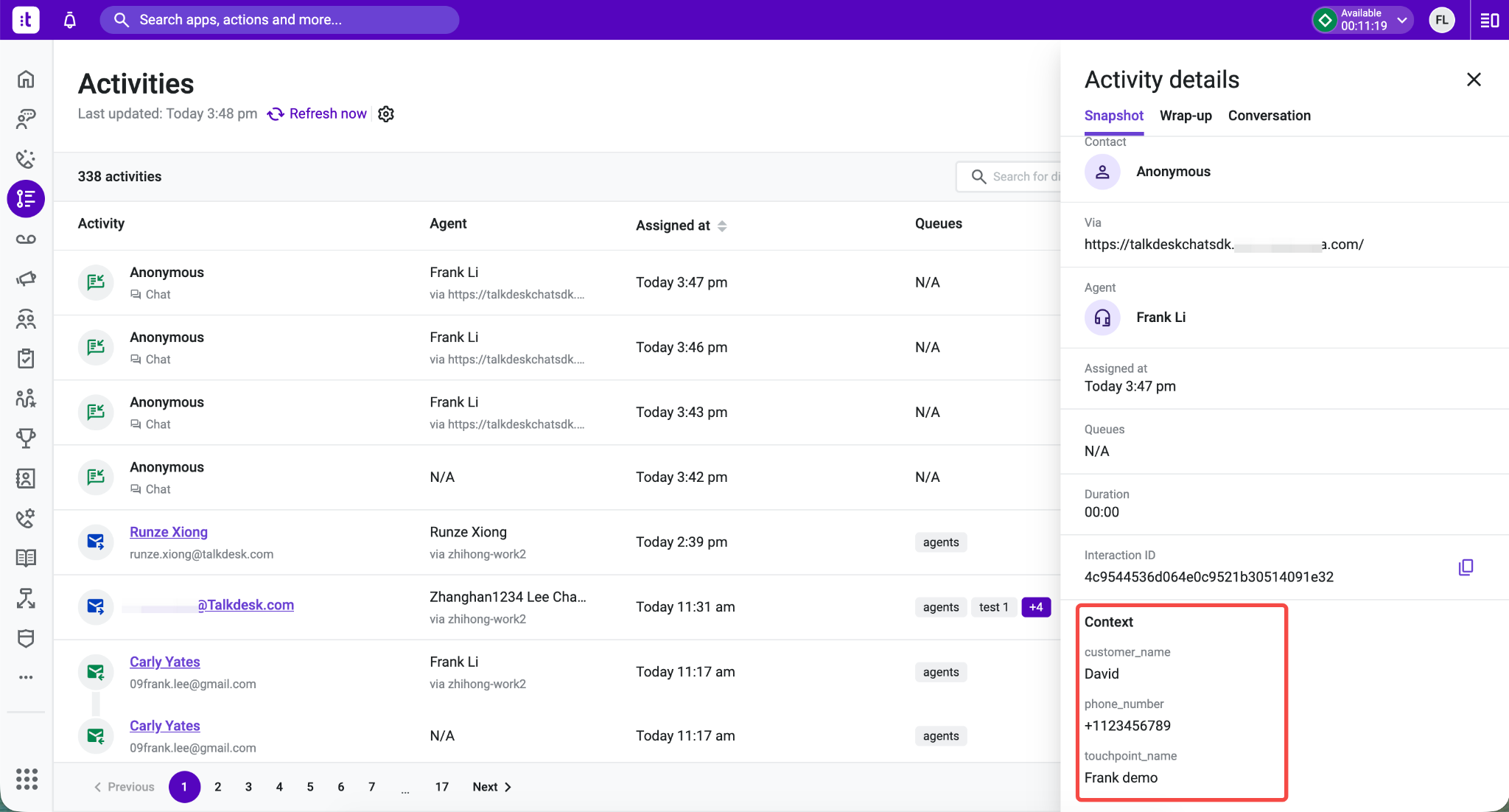Show more sidebar apps via ellipsis
The width and height of the screenshot is (1509, 812).
click(x=26, y=677)
